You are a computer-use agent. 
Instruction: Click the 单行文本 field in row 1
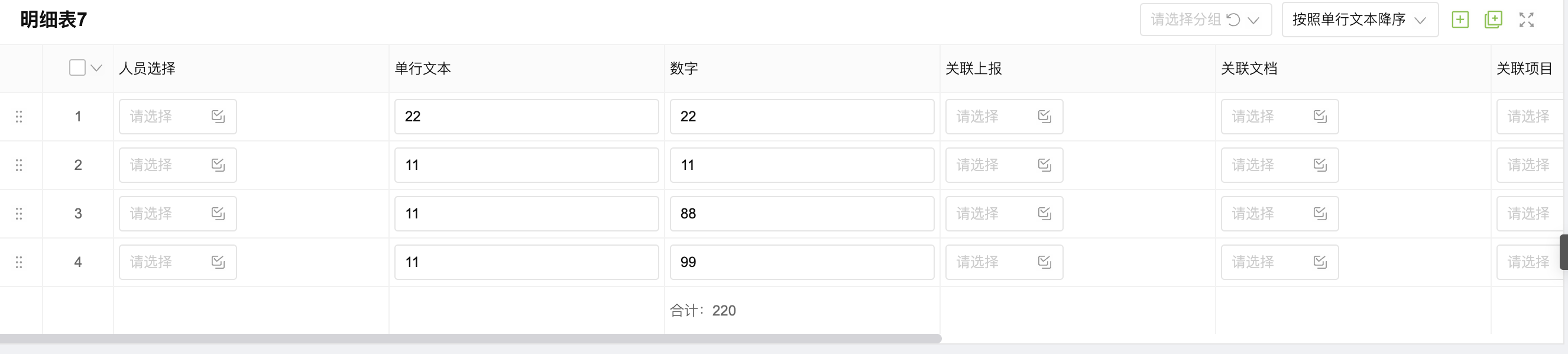tap(527, 117)
